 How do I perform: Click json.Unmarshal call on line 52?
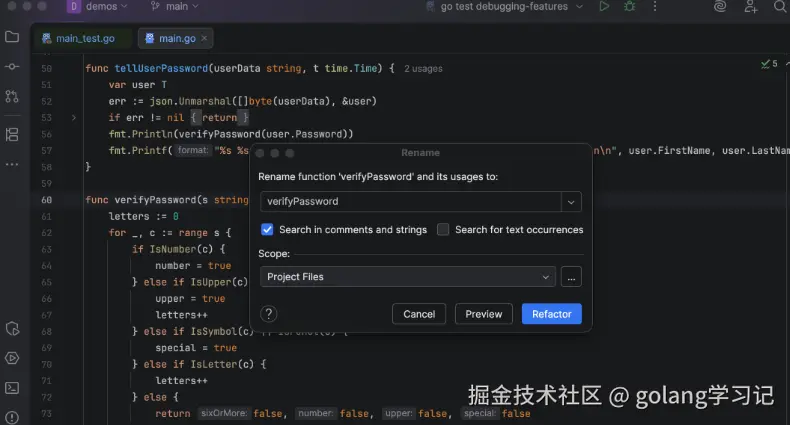coord(190,101)
